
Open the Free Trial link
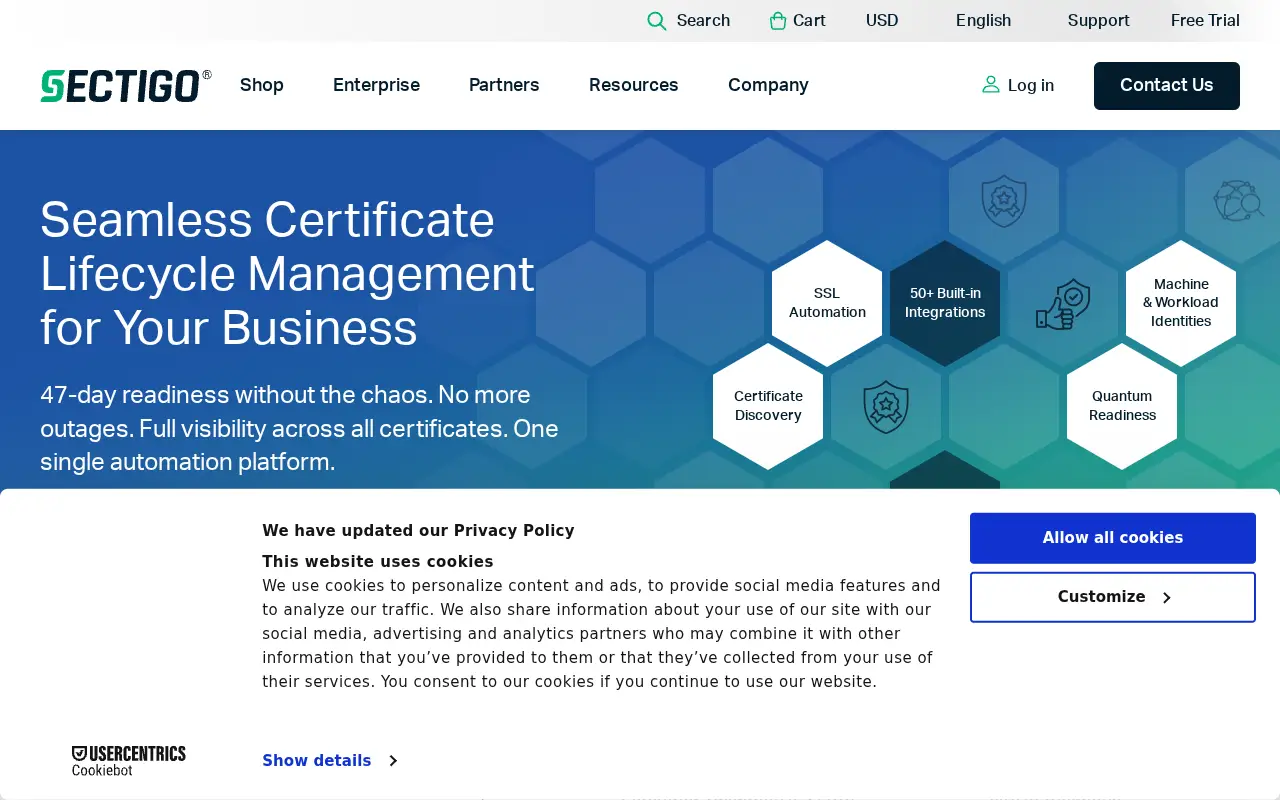coord(1205,20)
